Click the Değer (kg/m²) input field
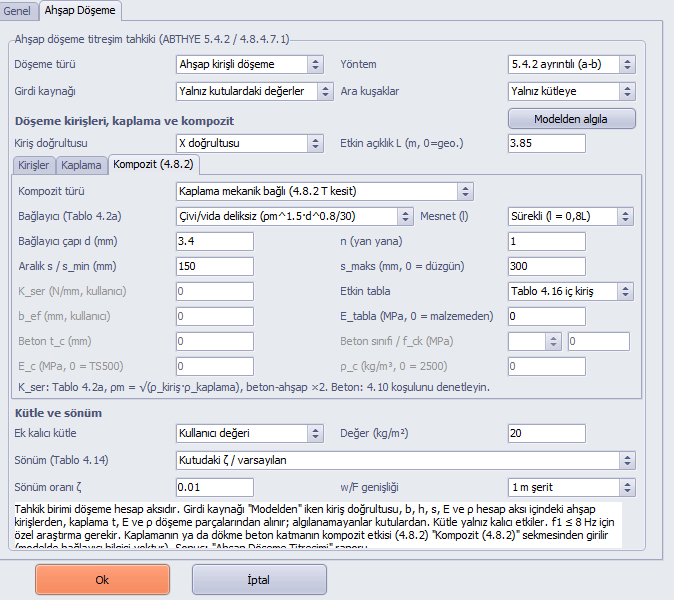Screen dimensions: 674x600 546,433
